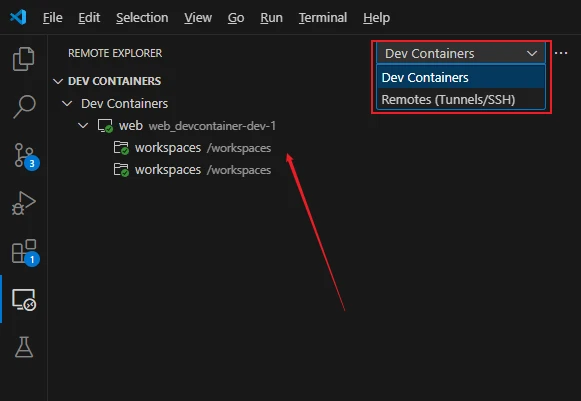Choose Remotes (Tunnels/SSH) option in dropdown
The height and width of the screenshot is (401, 581).
pyautogui.click(x=461, y=99)
